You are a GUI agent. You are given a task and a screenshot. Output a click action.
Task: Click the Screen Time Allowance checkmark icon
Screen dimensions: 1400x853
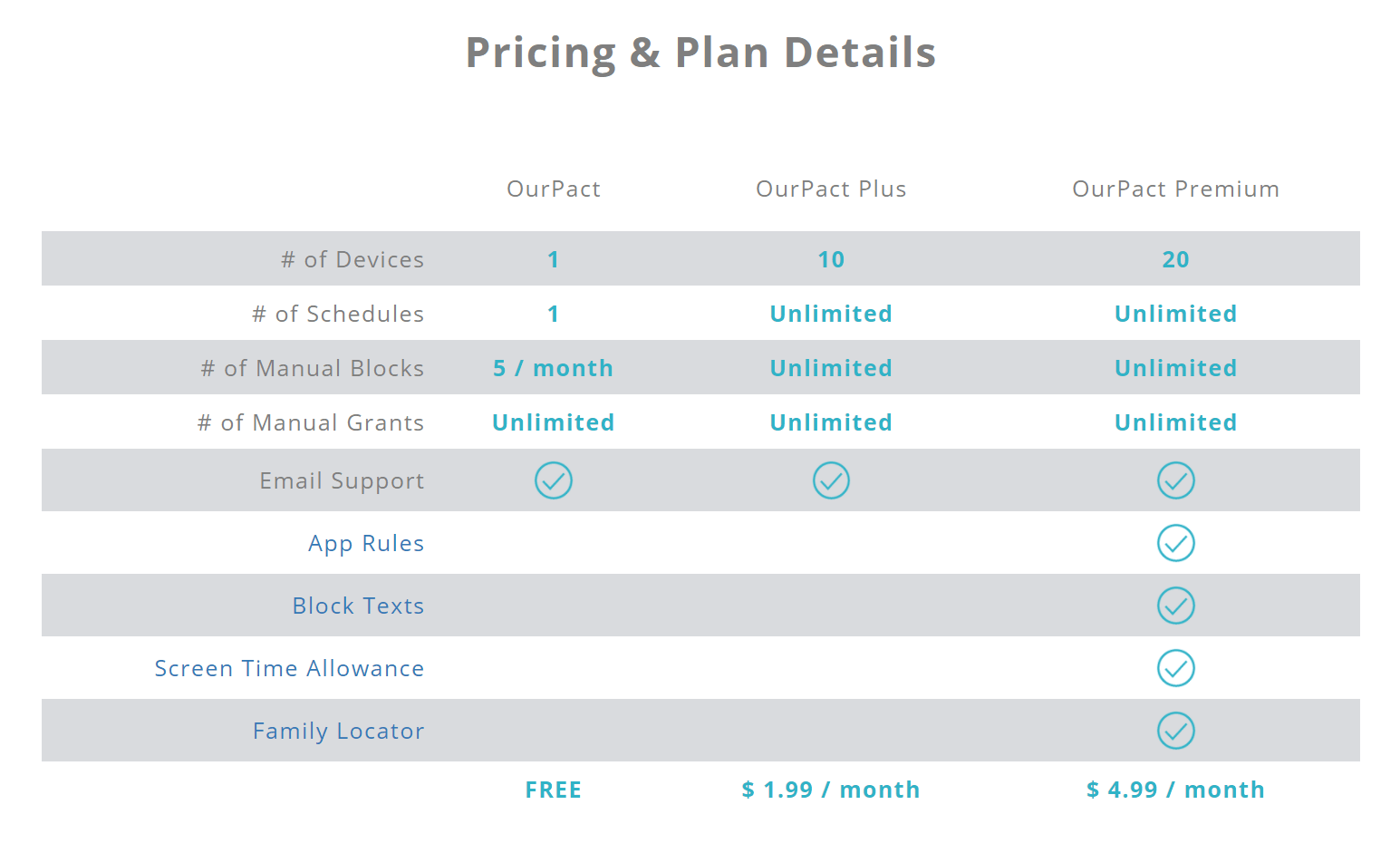point(1175,668)
